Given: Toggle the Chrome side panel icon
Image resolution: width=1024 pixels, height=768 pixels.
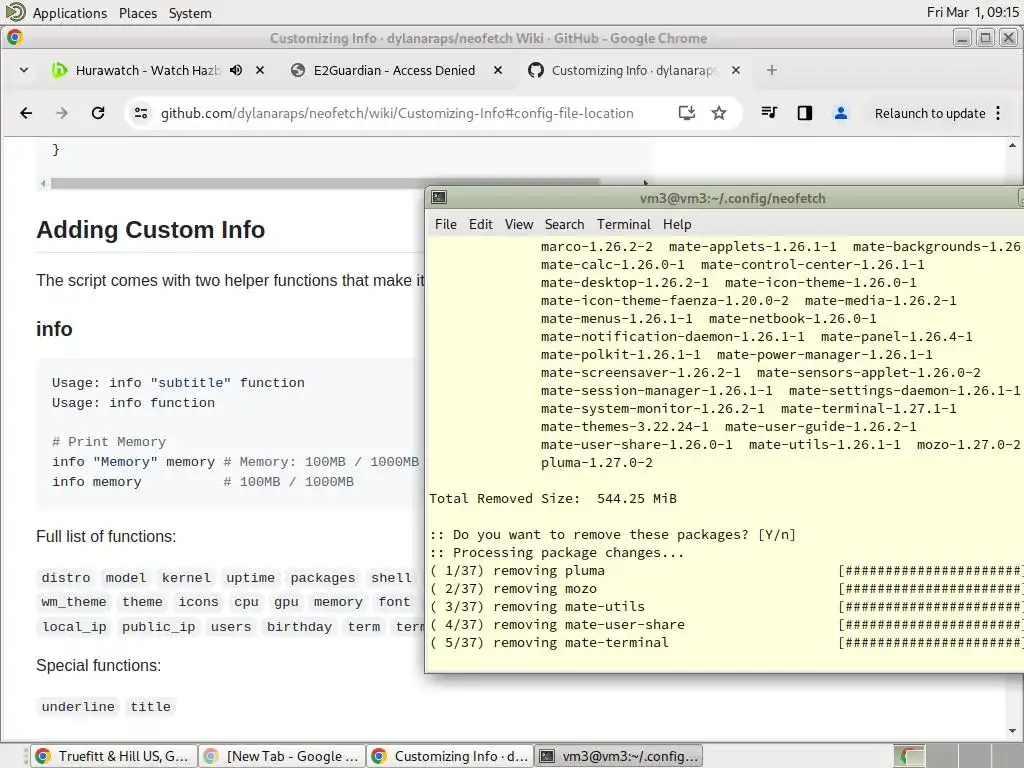Looking at the screenshot, I should tap(805, 113).
